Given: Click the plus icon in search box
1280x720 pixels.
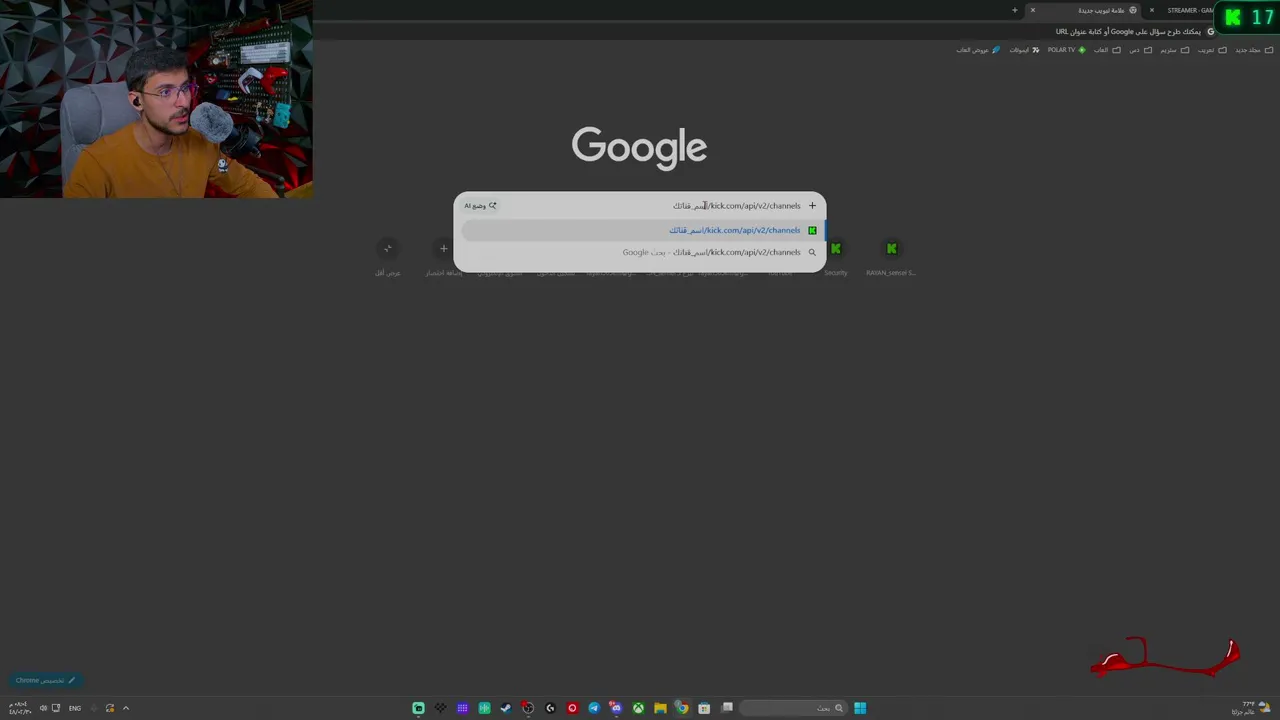Looking at the screenshot, I should (x=812, y=206).
